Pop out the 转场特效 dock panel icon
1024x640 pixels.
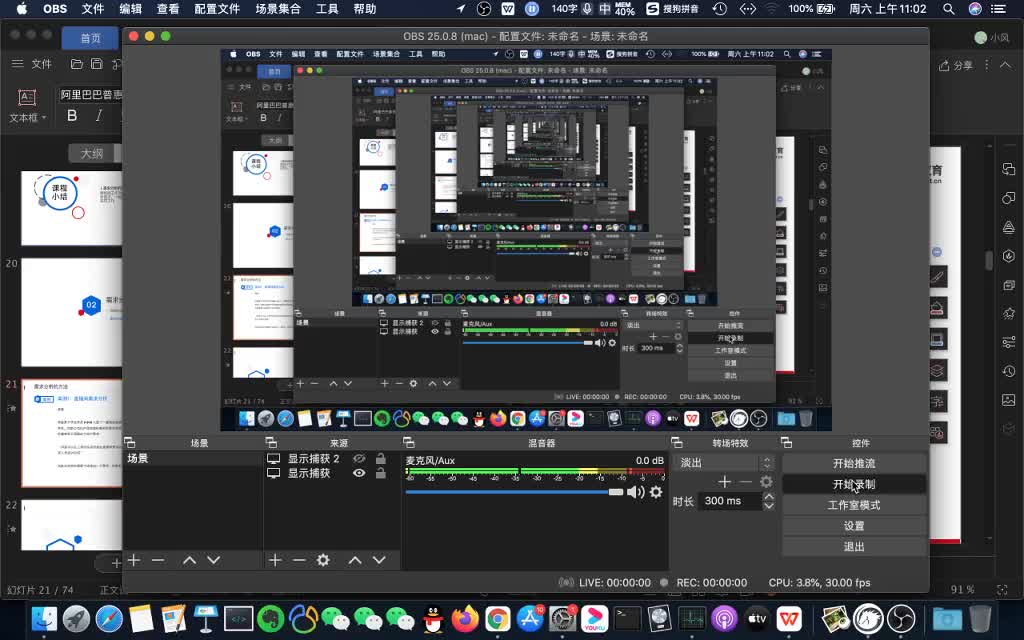tap(677, 443)
